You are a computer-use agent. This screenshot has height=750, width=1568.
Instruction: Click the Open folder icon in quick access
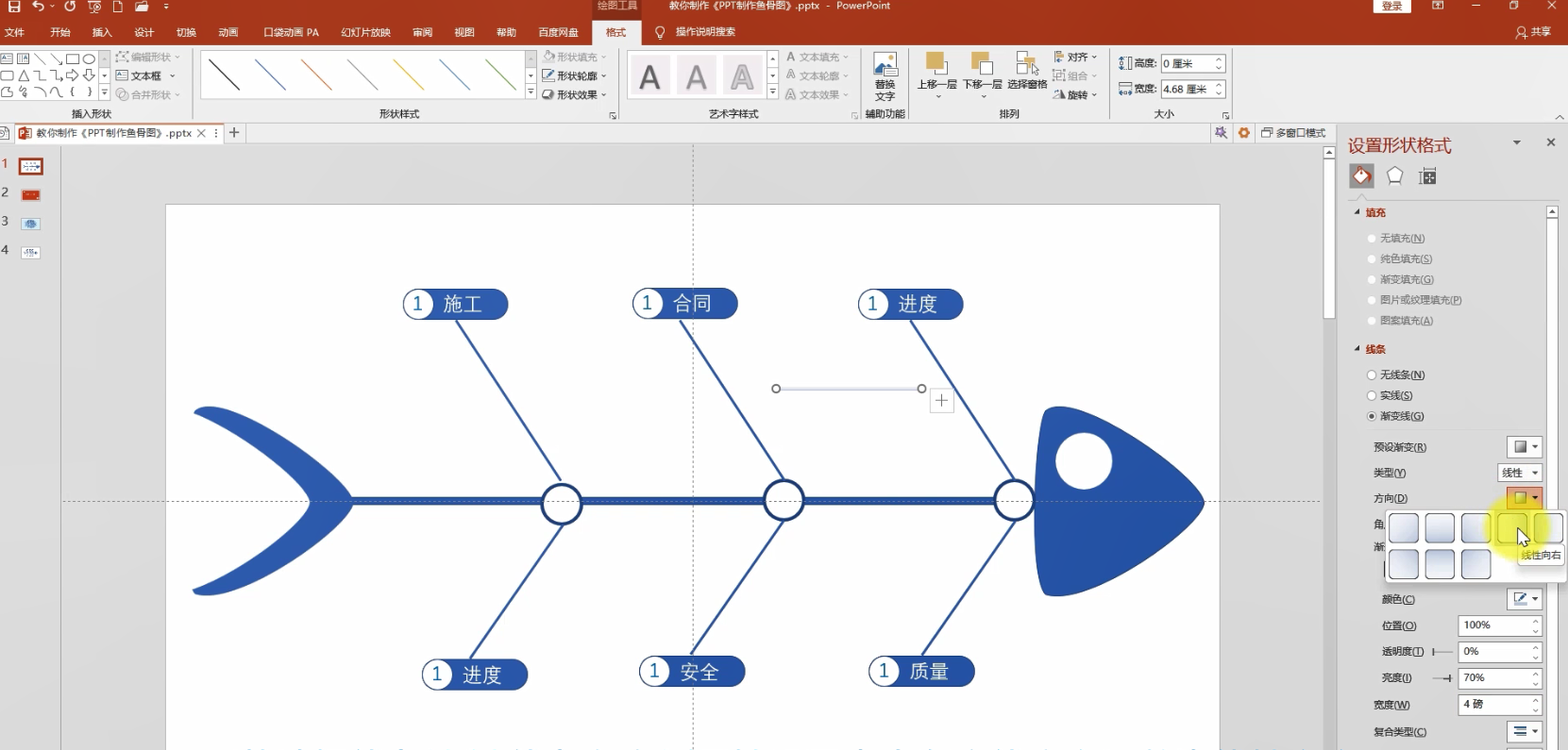[142, 7]
